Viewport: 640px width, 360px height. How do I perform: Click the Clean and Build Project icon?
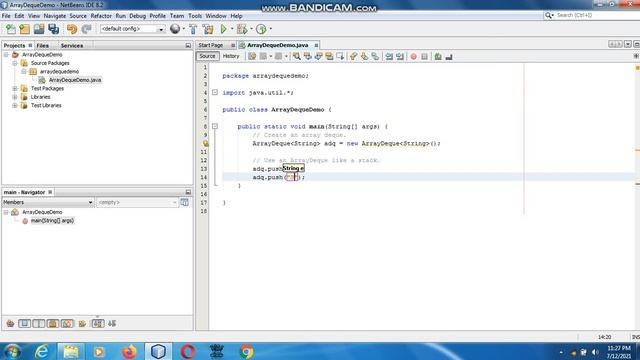click(x=208, y=29)
